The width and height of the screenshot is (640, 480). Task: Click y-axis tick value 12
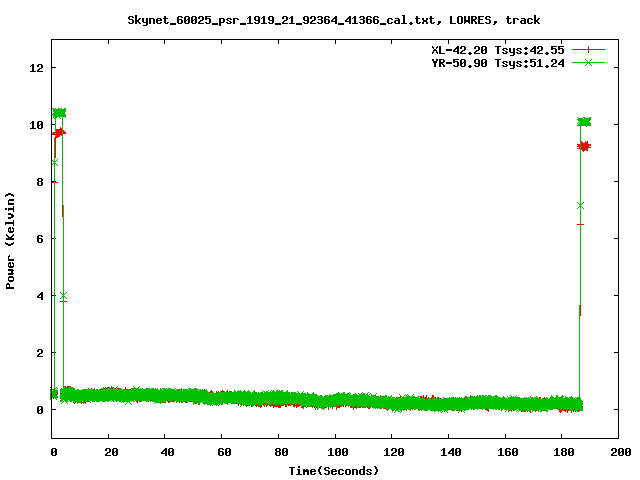click(36, 68)
